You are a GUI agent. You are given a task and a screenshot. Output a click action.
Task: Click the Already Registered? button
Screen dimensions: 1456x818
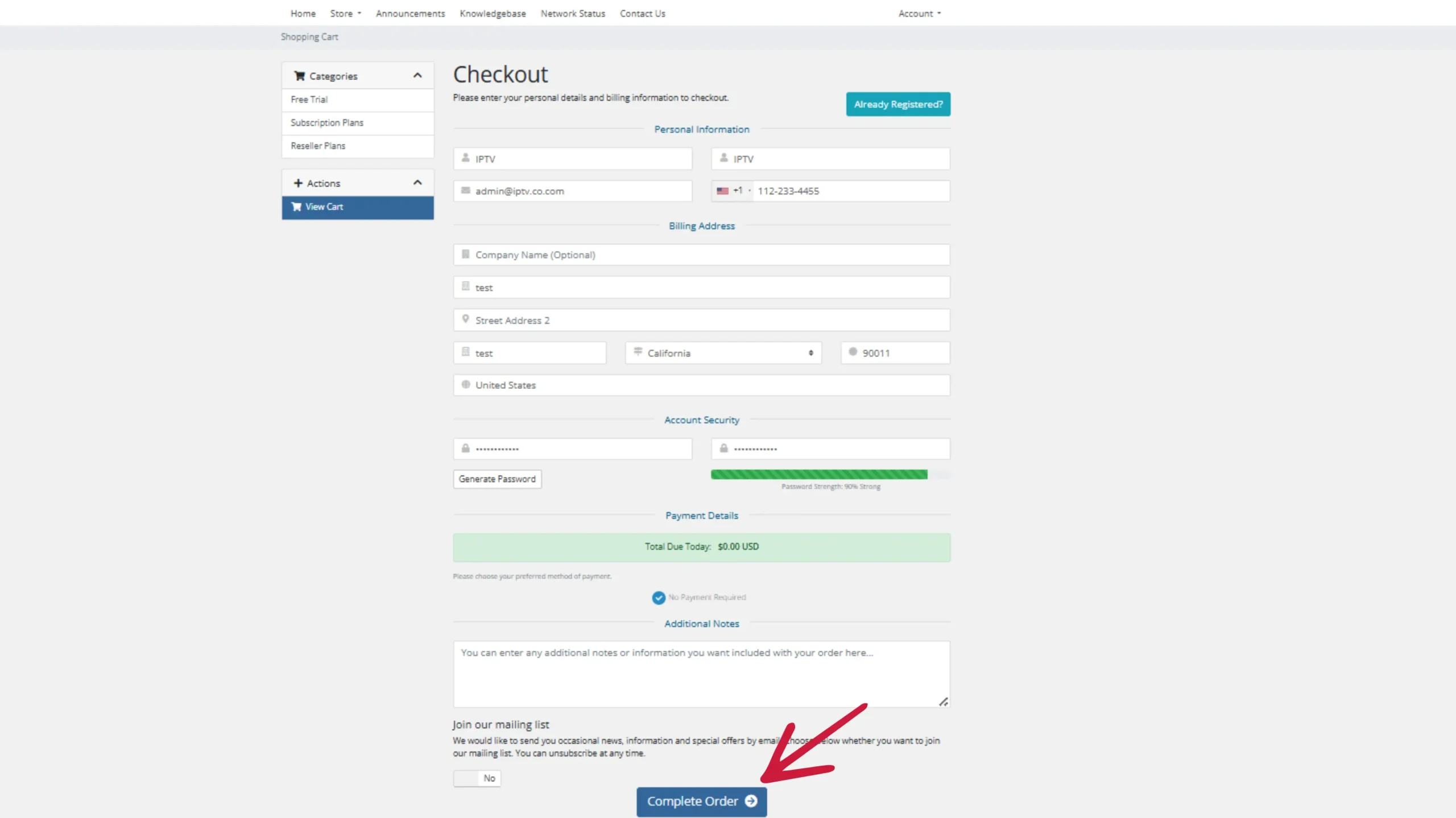[897, 104]
